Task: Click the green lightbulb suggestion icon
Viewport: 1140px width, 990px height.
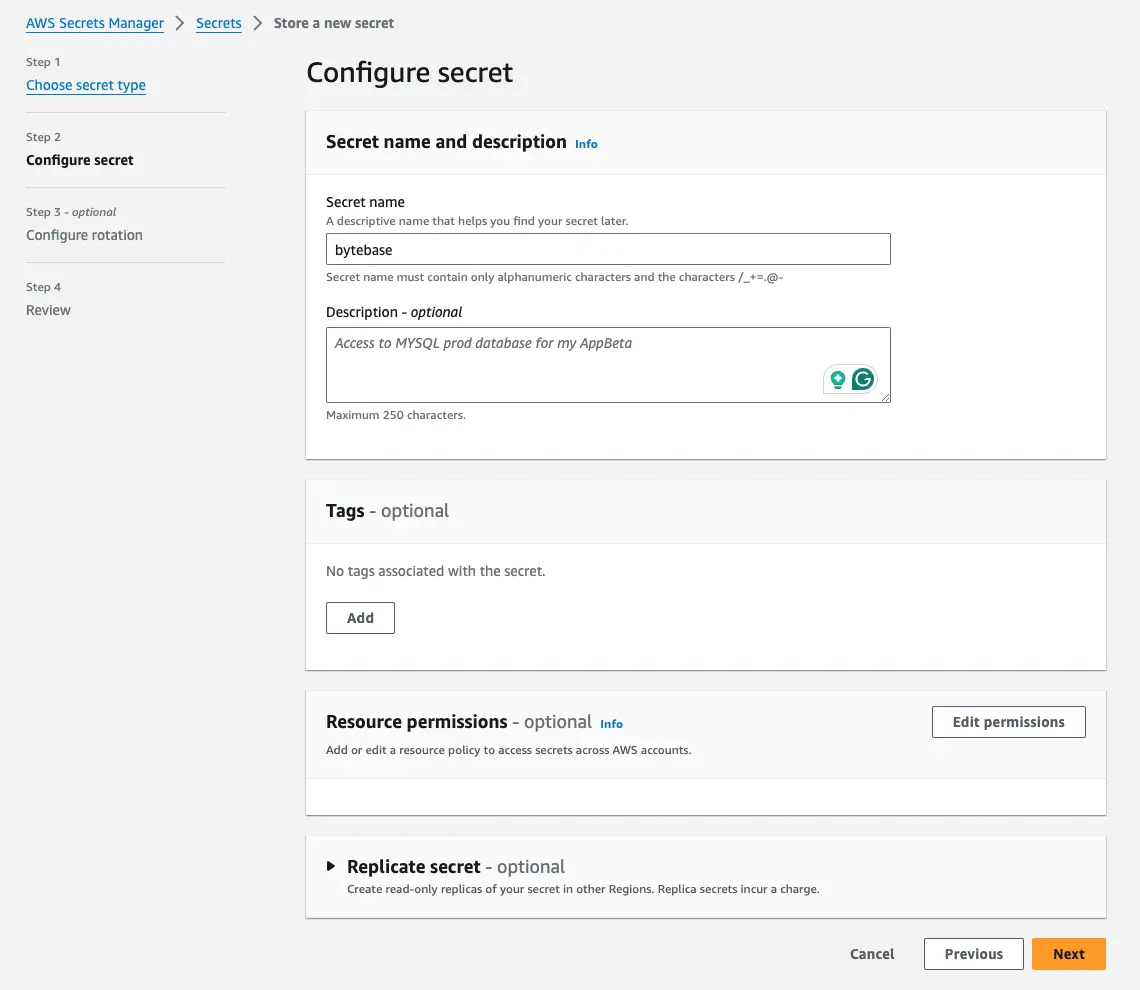Action: pos(838,379)
